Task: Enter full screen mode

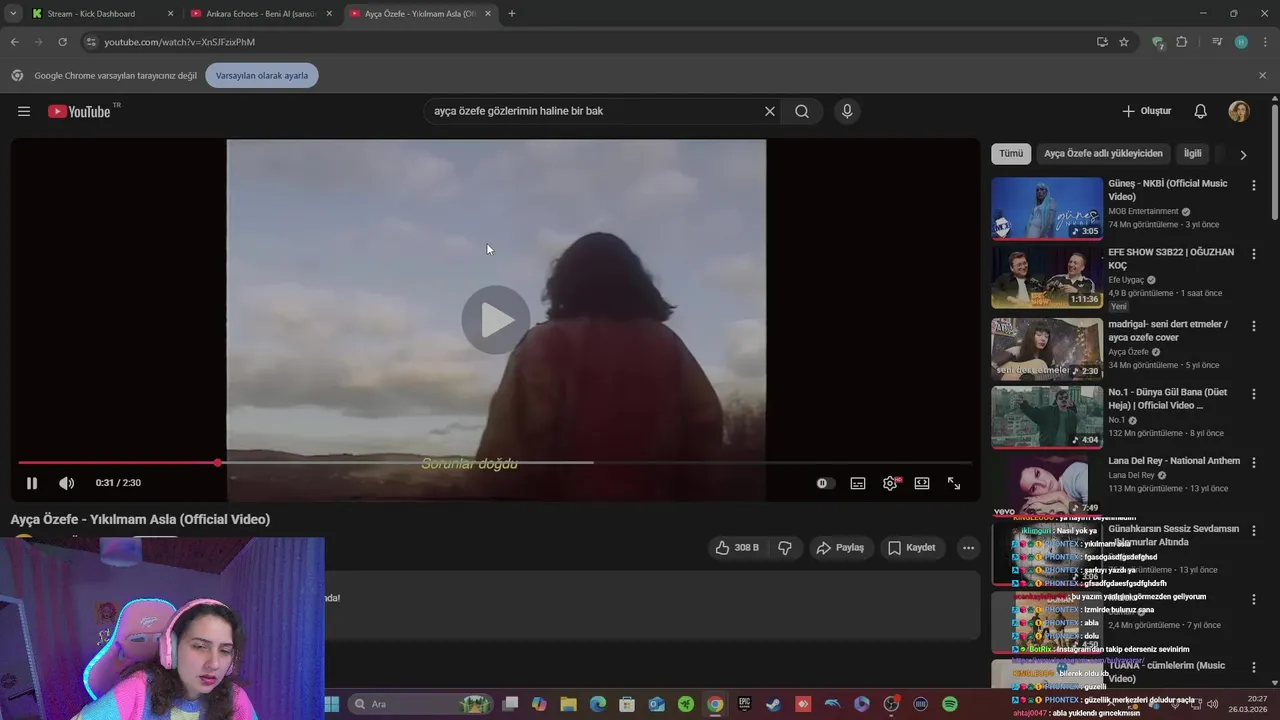Action: (x=954, y=483)
